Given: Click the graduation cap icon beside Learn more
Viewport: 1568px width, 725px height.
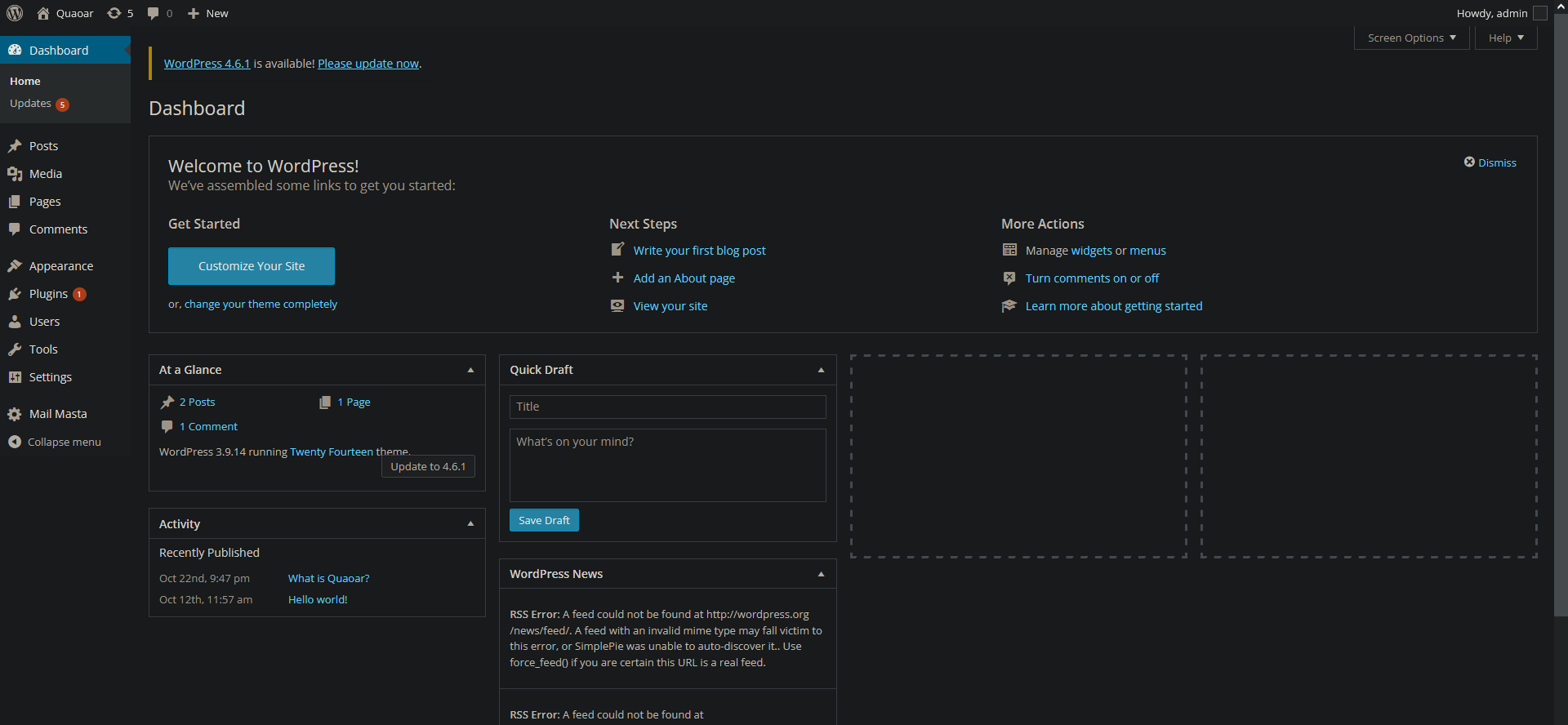Looking at the screenshot, I should [x=1009, y=305].
